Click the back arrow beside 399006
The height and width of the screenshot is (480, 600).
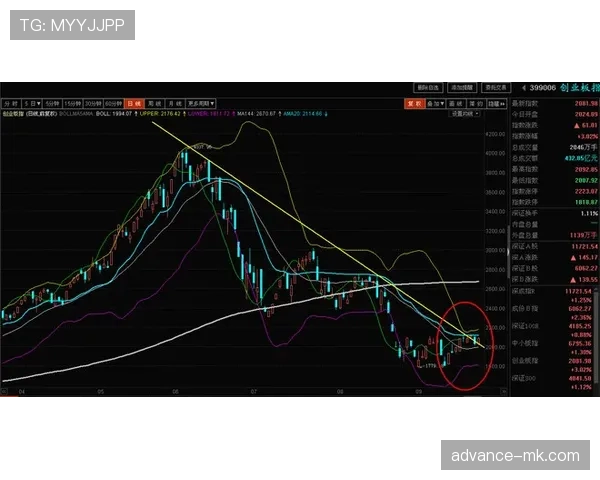[524, 88]
